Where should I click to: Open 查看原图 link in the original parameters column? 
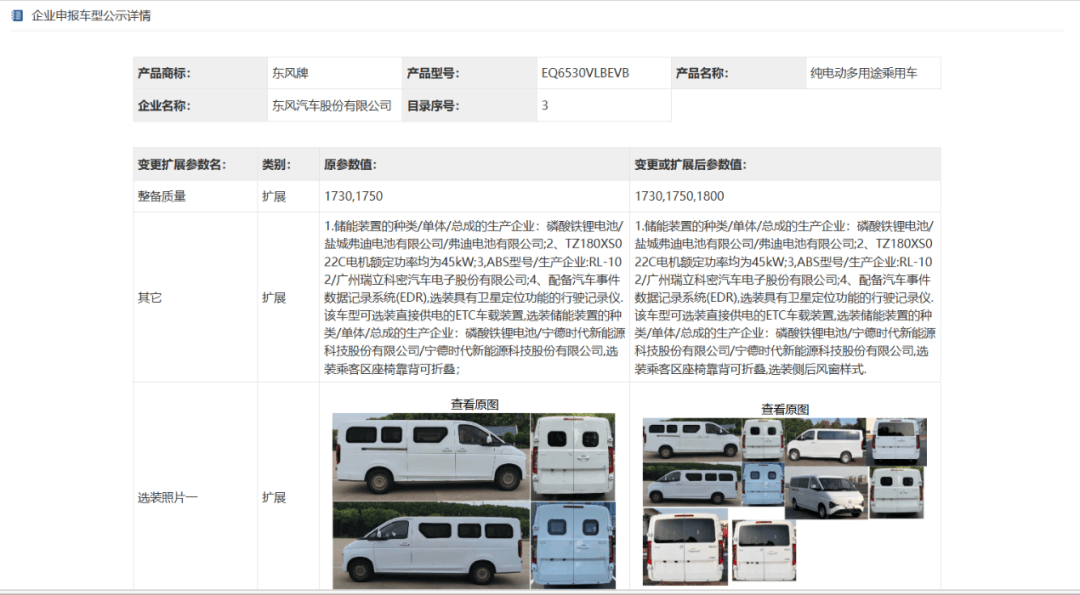tap(474, 404)
